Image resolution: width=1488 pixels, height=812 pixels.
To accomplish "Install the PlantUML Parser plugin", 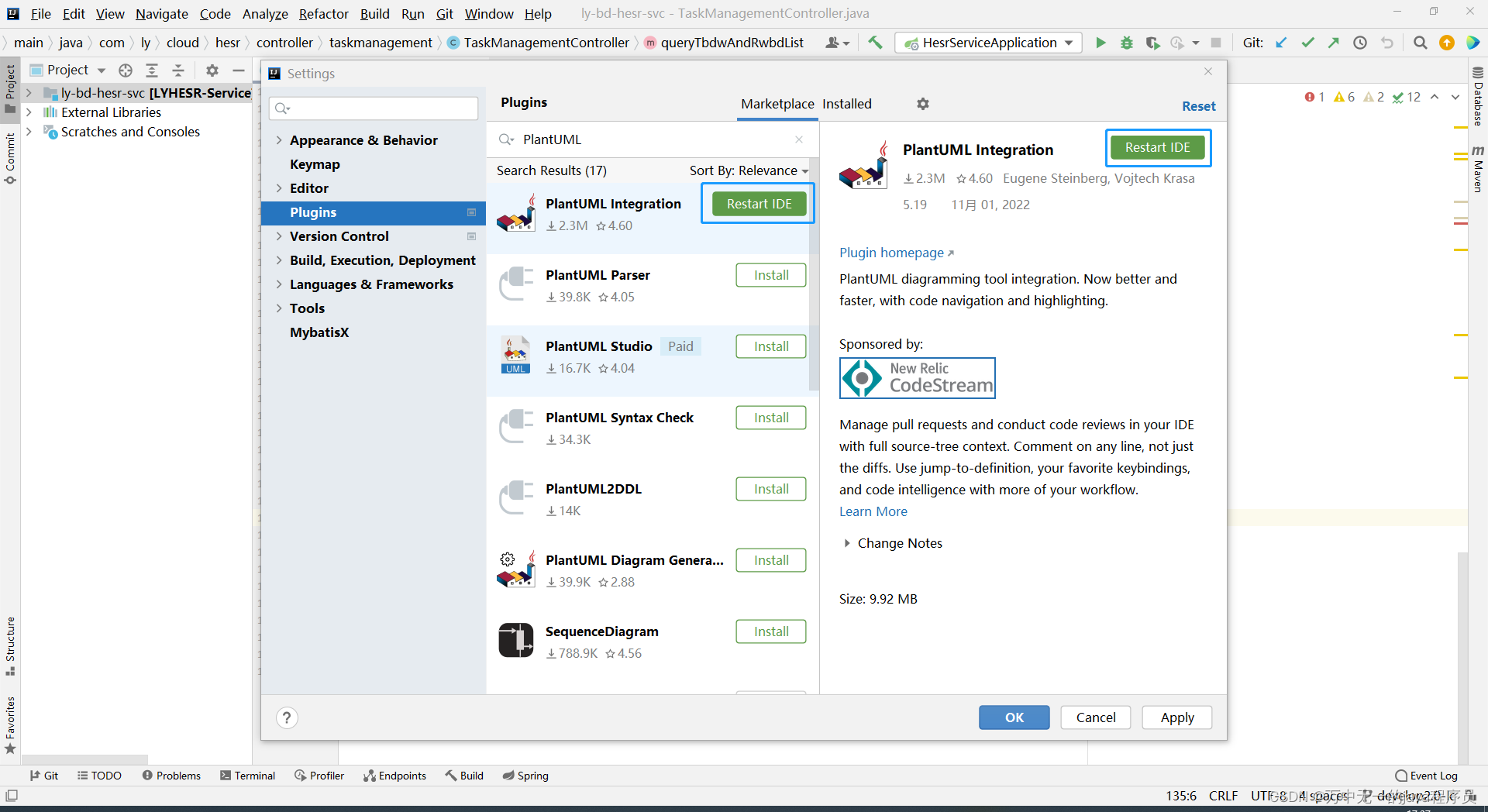I will [771, 275].
